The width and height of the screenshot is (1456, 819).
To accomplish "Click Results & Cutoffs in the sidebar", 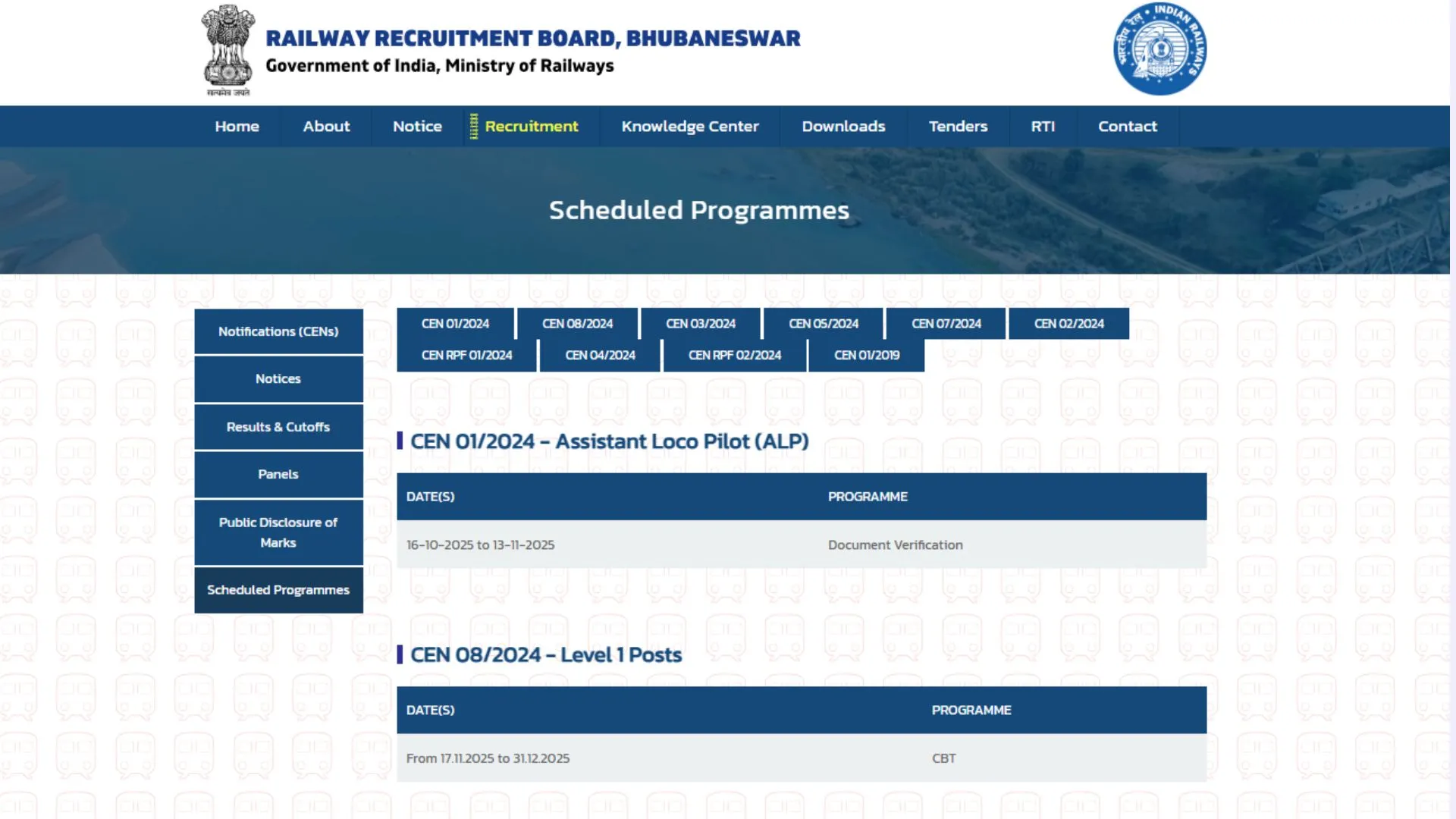I will coord(278,426).
